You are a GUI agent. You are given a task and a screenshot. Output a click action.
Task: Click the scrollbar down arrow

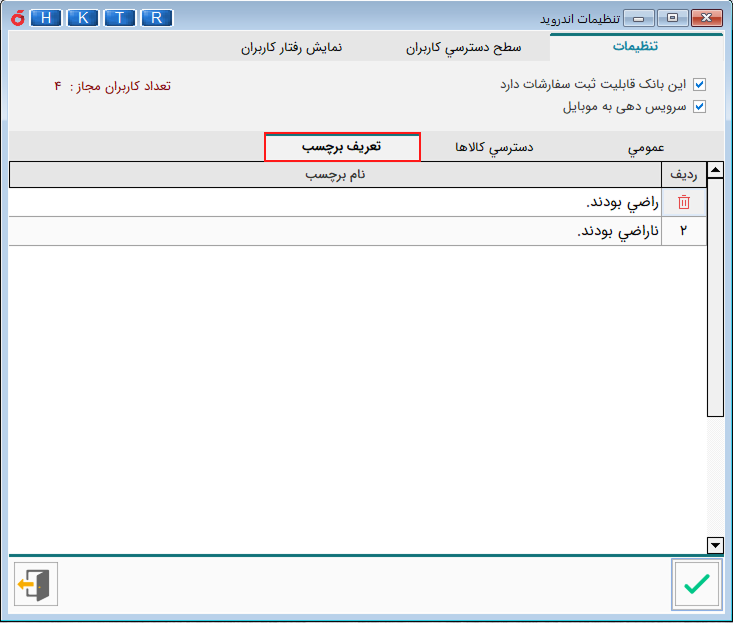point(714,545)
